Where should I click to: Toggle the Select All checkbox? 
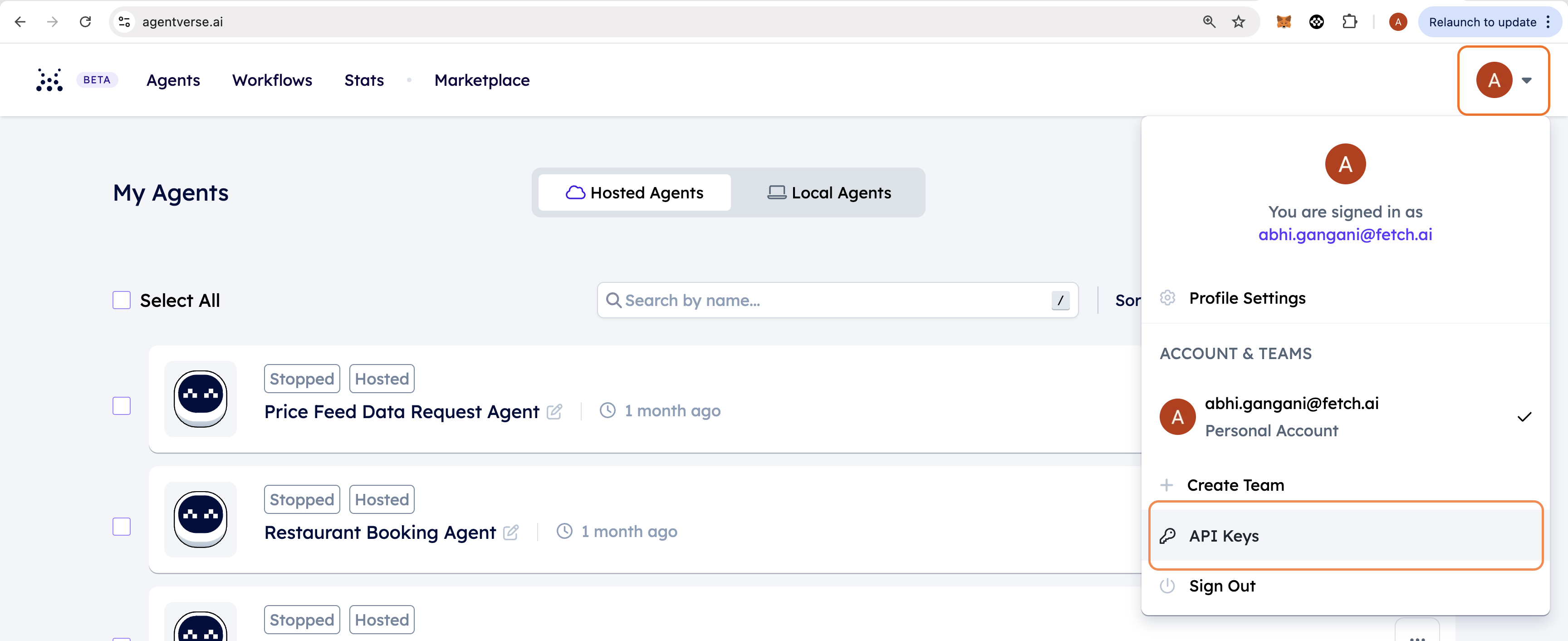(x=121, y=299)
